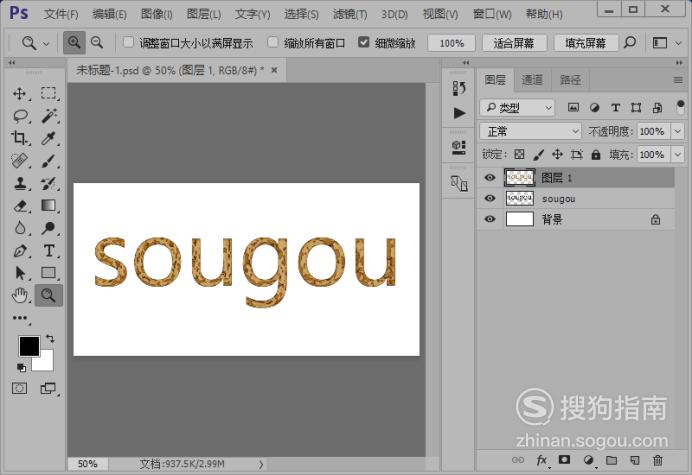Open the blend mode 正常 dropdown

530,131
